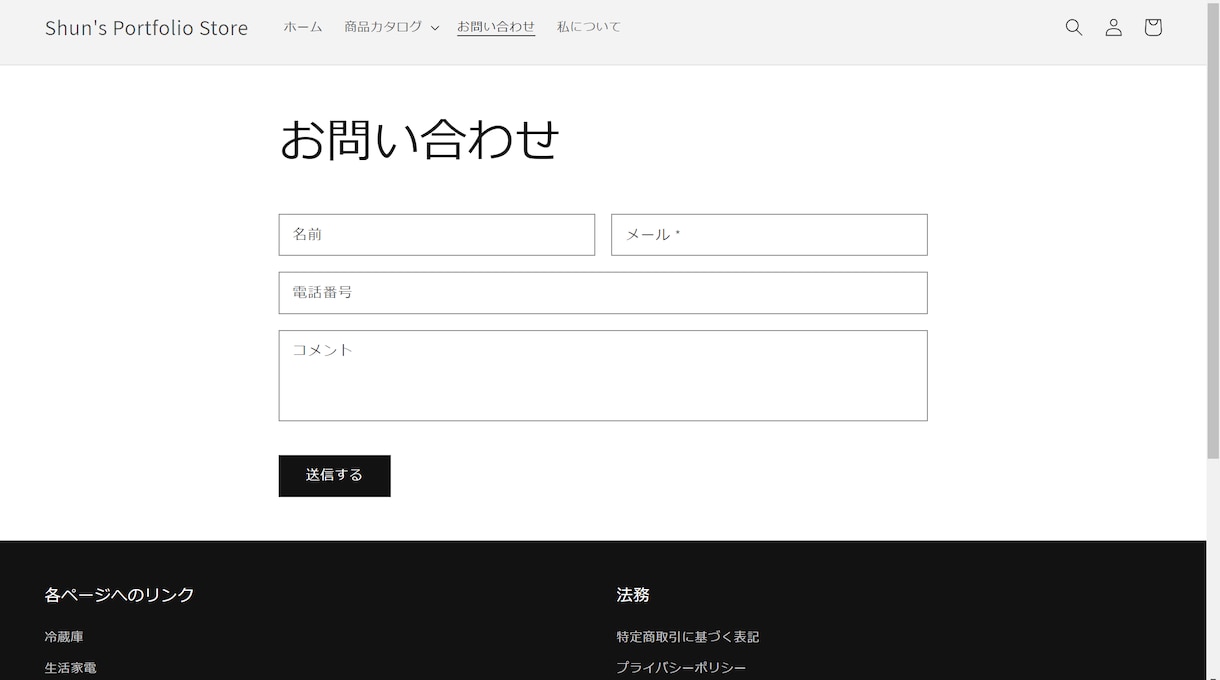Image resolution: width=1220 pixels, height=680 pixels.
Task: Open the search icon in header
Action: [1074, 28]
